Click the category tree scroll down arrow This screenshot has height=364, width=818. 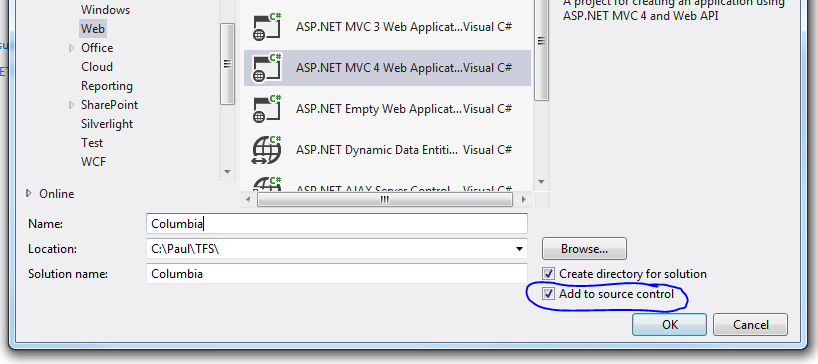click(x=227, y=172)
